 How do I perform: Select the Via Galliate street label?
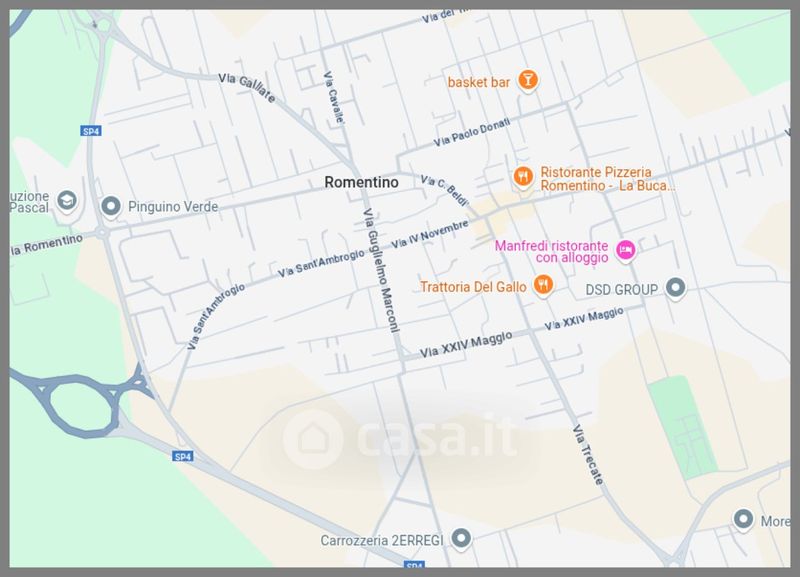tap(247, 88)
